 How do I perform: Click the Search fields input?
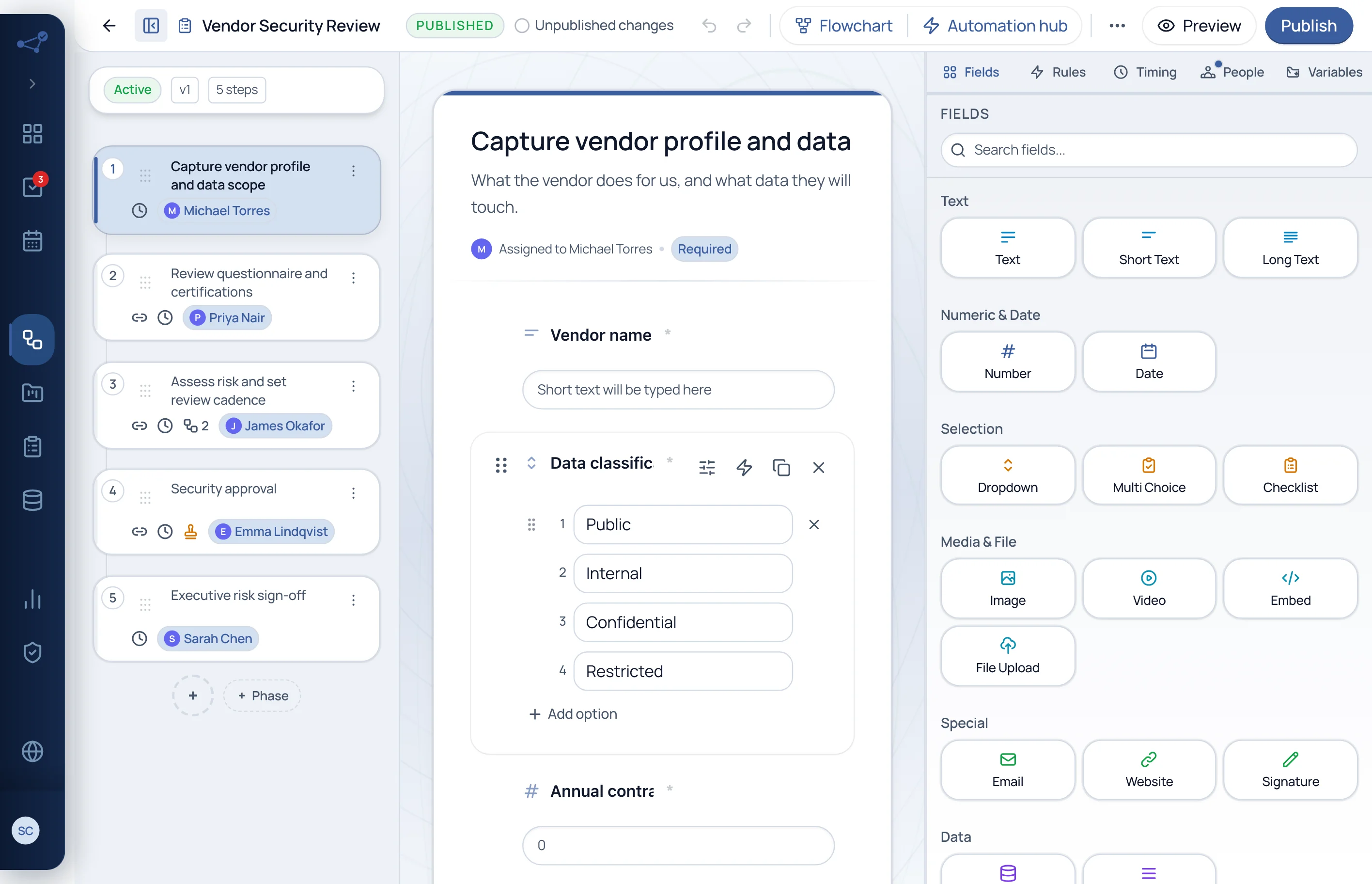[1149, 150]
